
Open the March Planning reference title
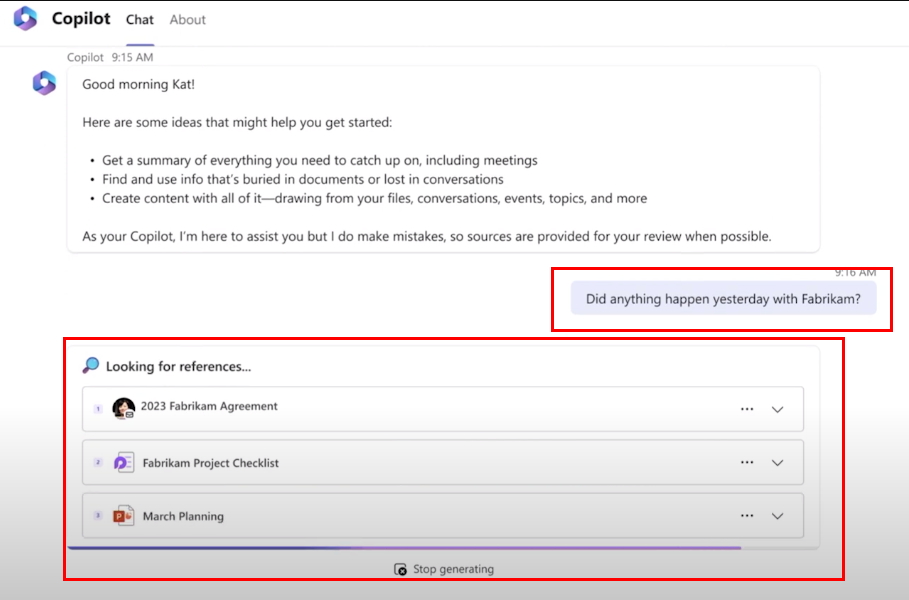coord(183,517)
